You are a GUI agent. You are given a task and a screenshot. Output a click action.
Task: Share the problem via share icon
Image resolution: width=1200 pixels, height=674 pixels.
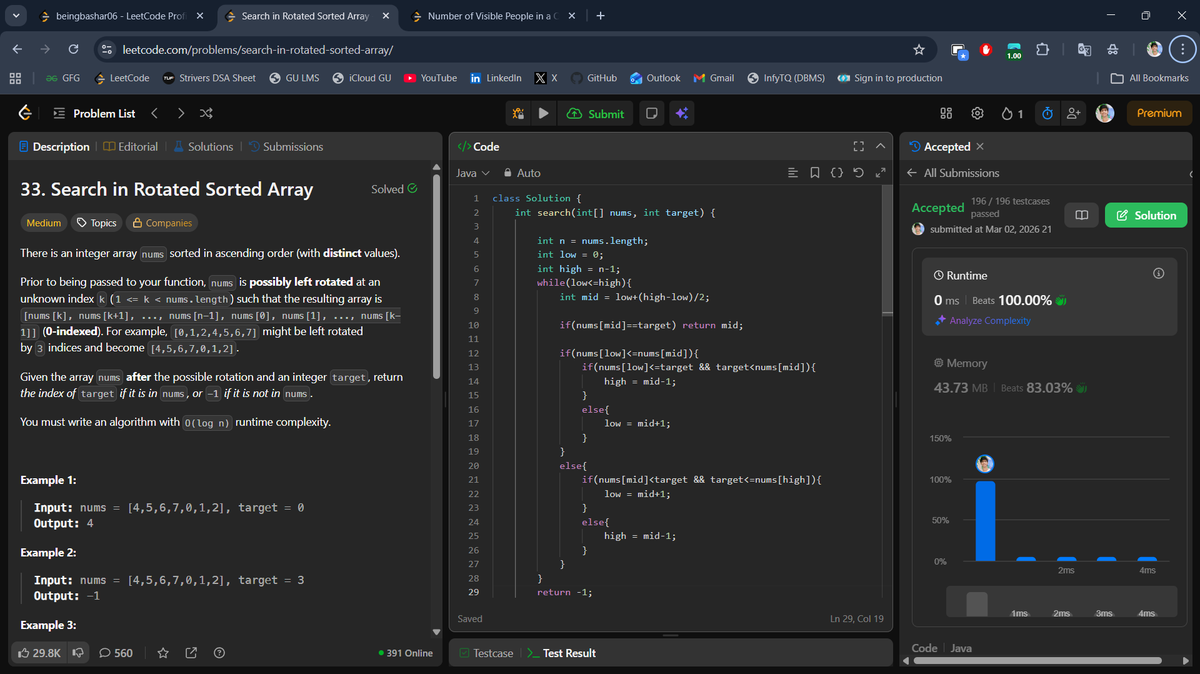click(191, 653)
